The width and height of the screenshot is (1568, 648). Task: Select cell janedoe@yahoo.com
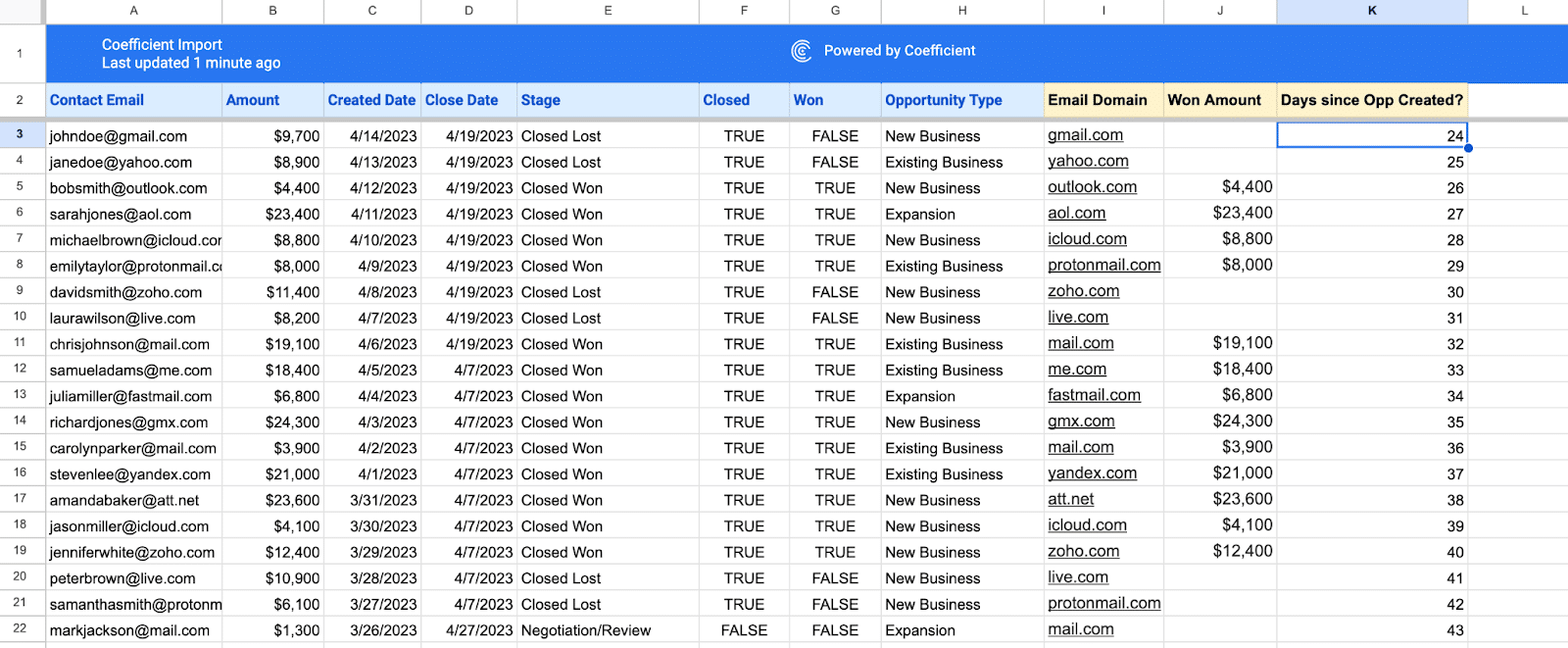134,162
